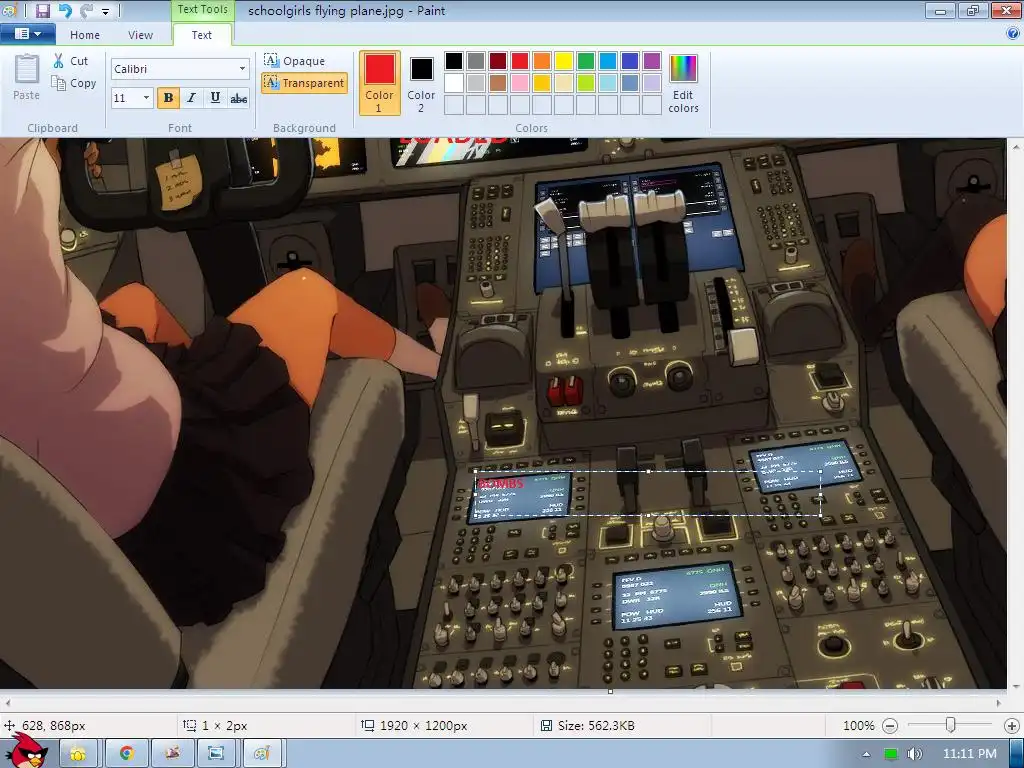Click the Size: 562.3KB status entry
The image size is (1024, 768).
coord(588,726)
